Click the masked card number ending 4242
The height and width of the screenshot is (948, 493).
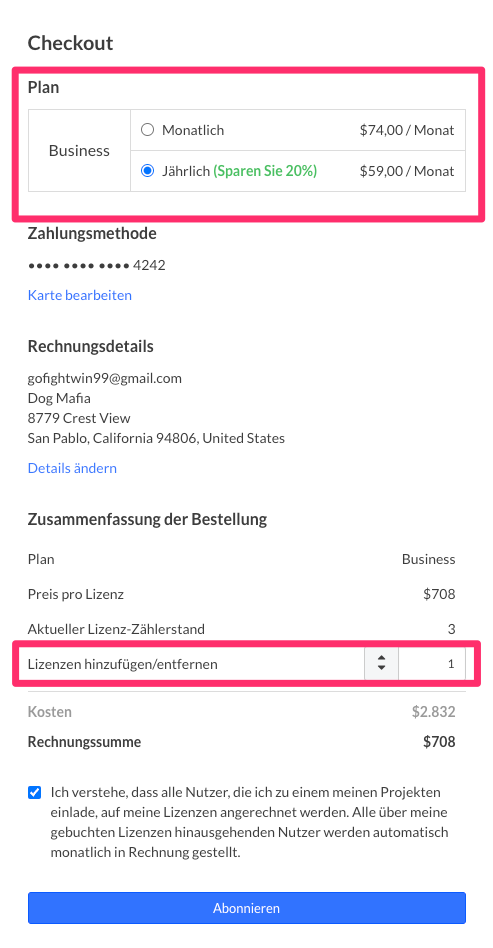(x=97, y=265)
